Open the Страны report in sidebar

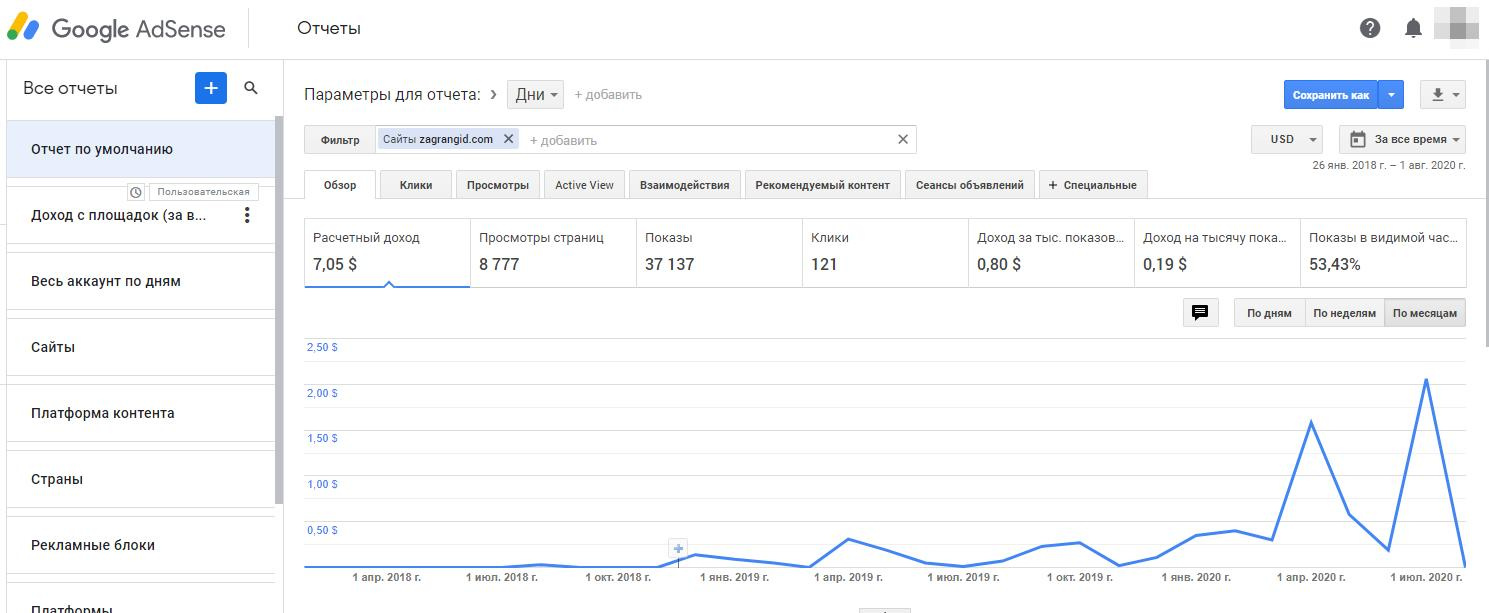[57, 479]
